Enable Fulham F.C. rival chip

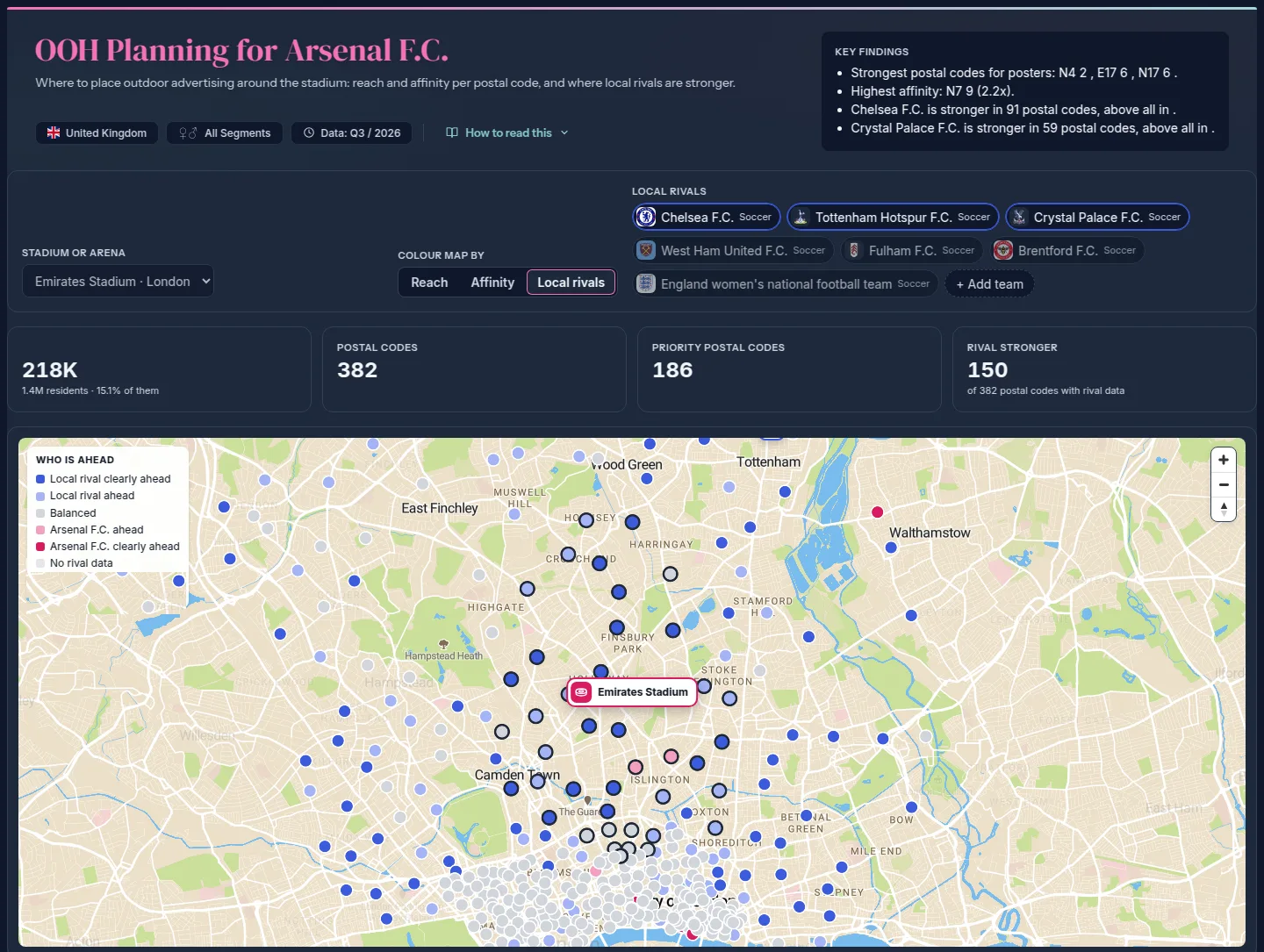(x=912, y=250)
